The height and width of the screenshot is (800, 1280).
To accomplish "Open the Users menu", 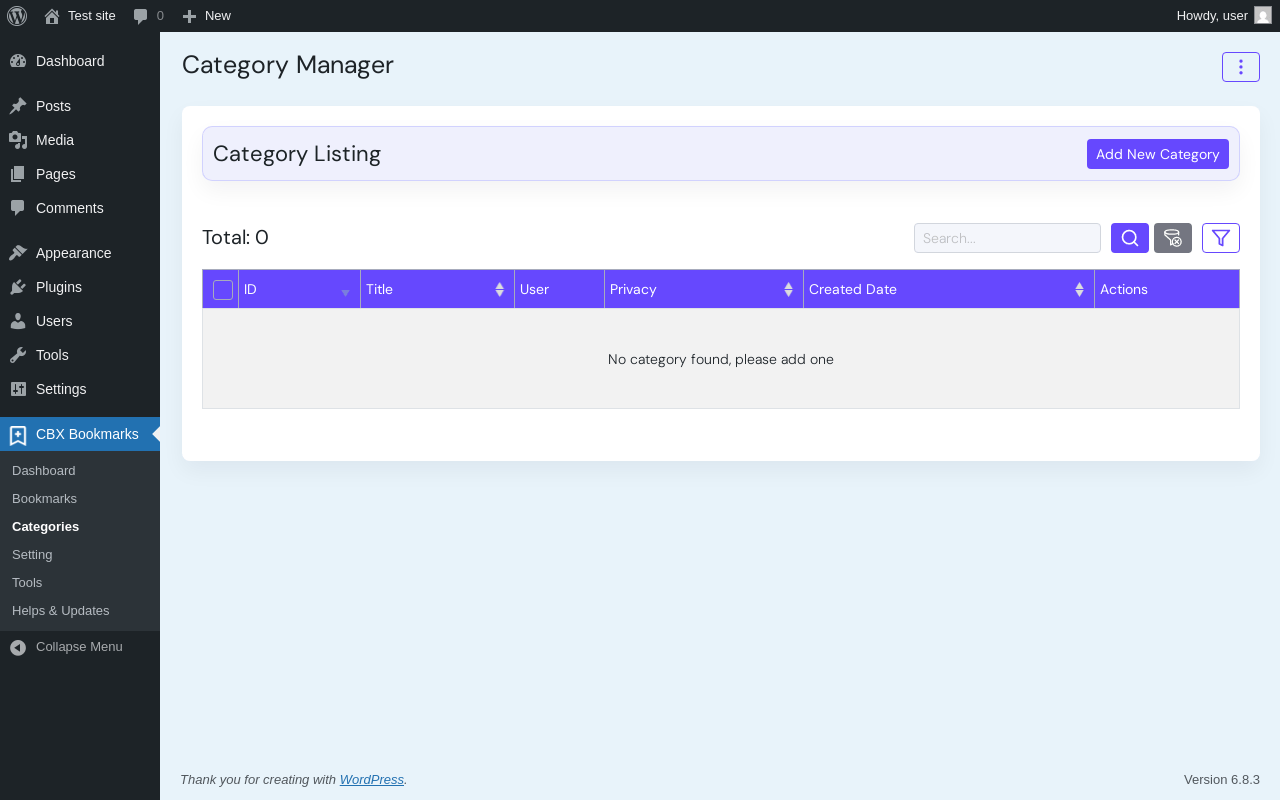I will (x=80, y=321).
